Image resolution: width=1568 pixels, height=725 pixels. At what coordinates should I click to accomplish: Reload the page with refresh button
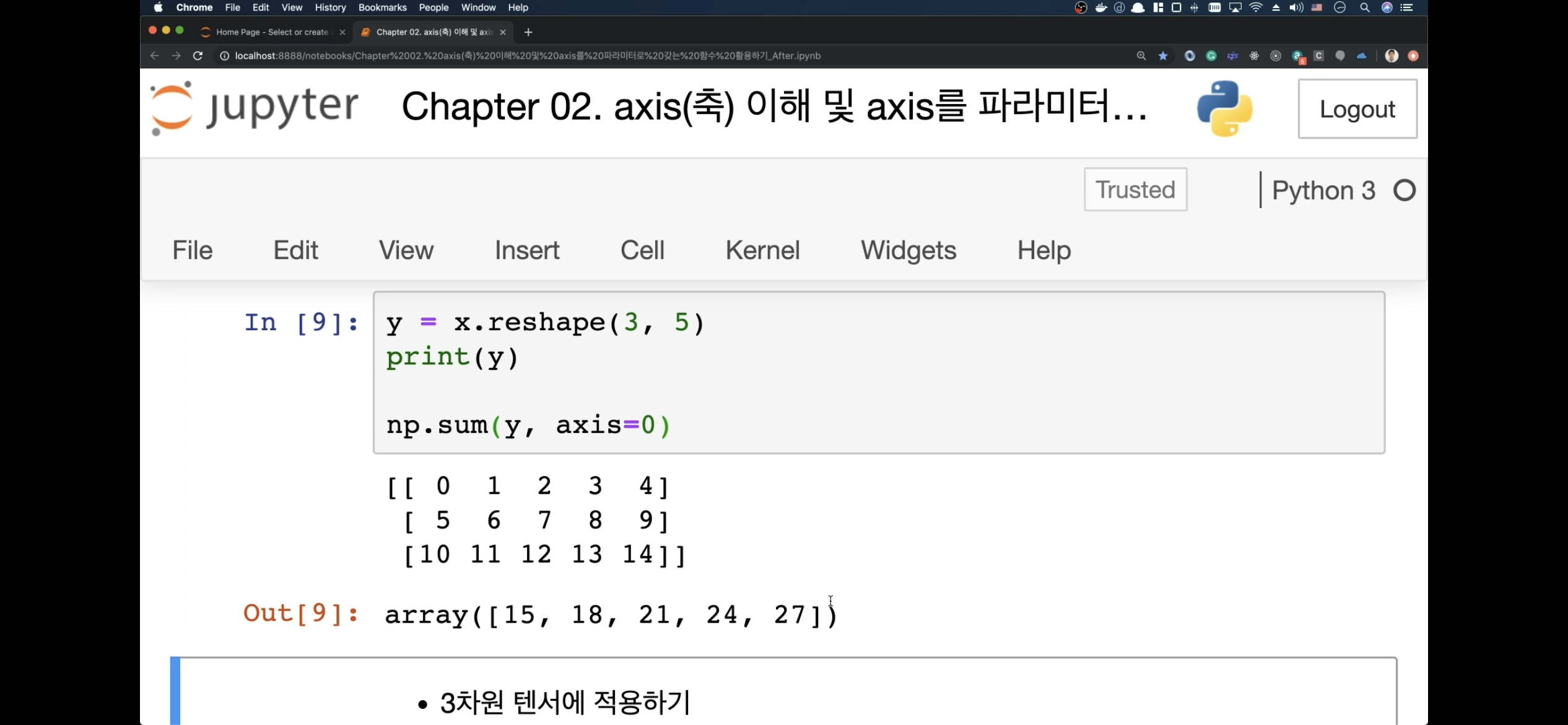coord(198,56)
